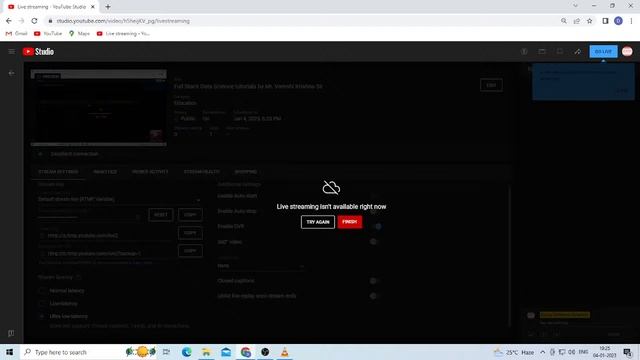Copy the rtmp stream URL
The width and height of the screenshot is (640, 360).
tap(190, 233)
